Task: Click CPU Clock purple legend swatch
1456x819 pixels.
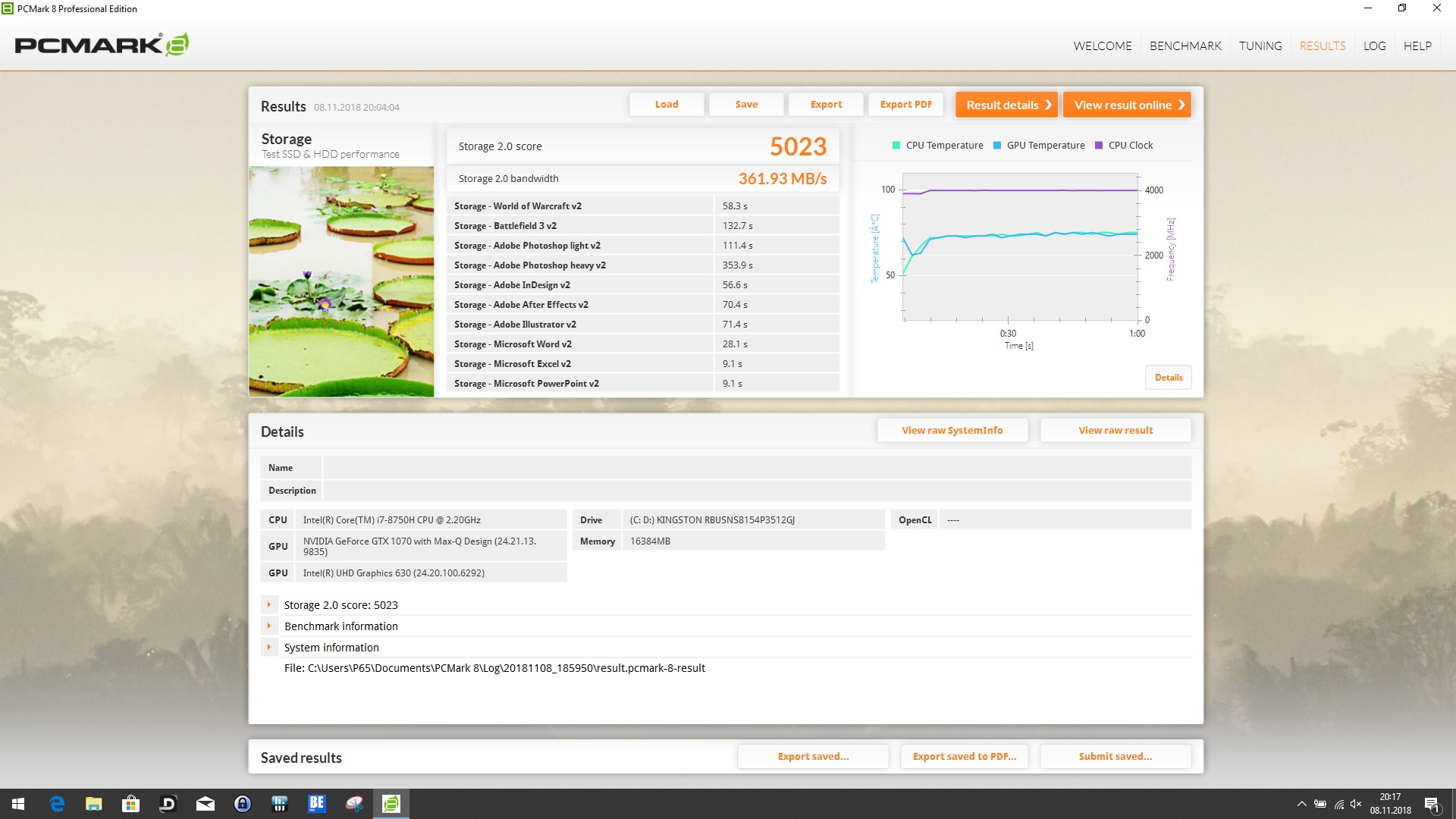Action: pos(1099,146)
